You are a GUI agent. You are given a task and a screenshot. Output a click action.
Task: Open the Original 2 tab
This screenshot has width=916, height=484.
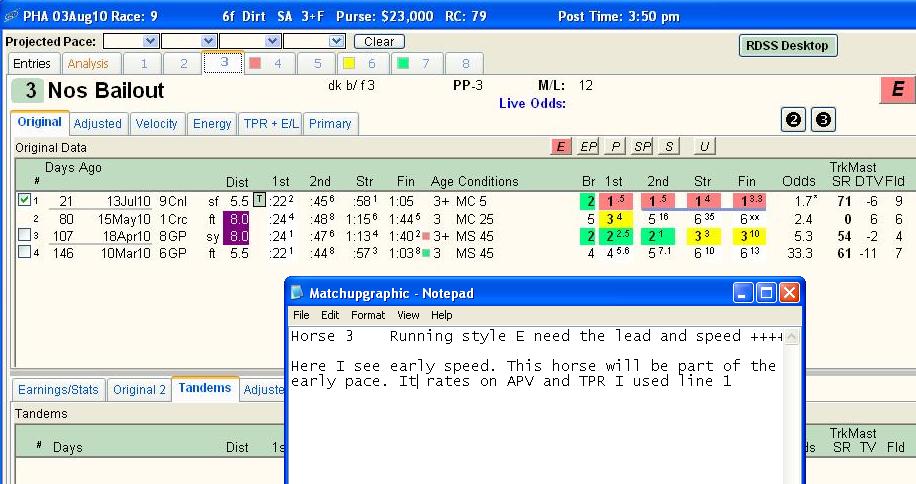(139, 390)
